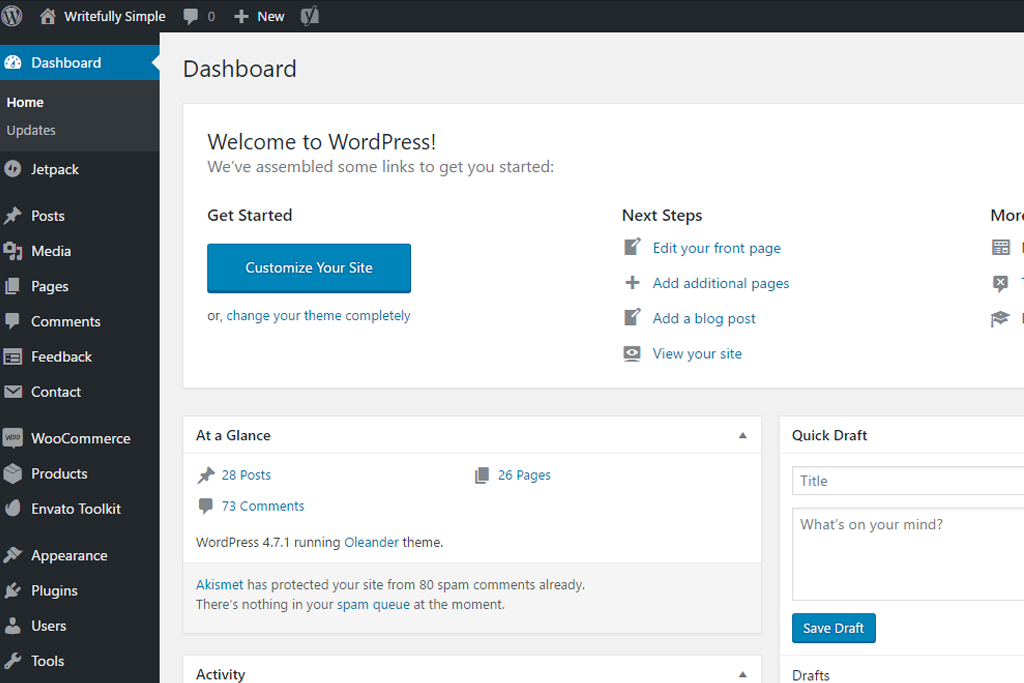Toggle Home highlighting under Dashboard
Viewport: 1024px width, 683px height.
coord(27,102)
